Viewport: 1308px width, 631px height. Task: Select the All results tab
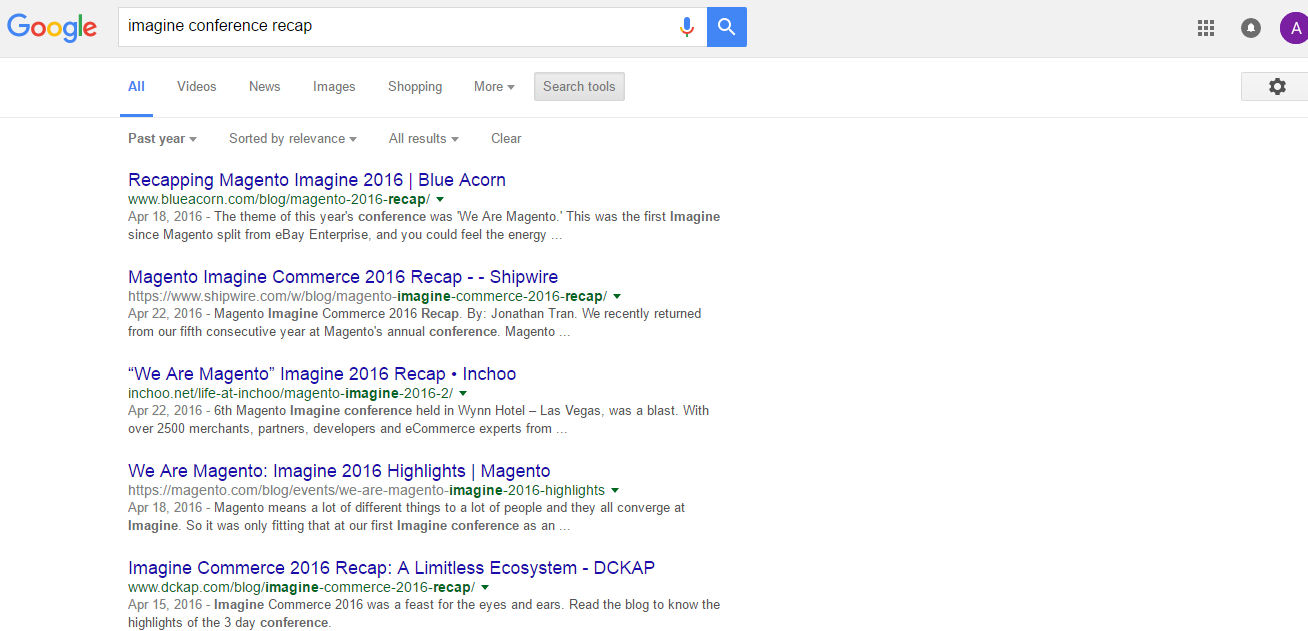[136, 87]
